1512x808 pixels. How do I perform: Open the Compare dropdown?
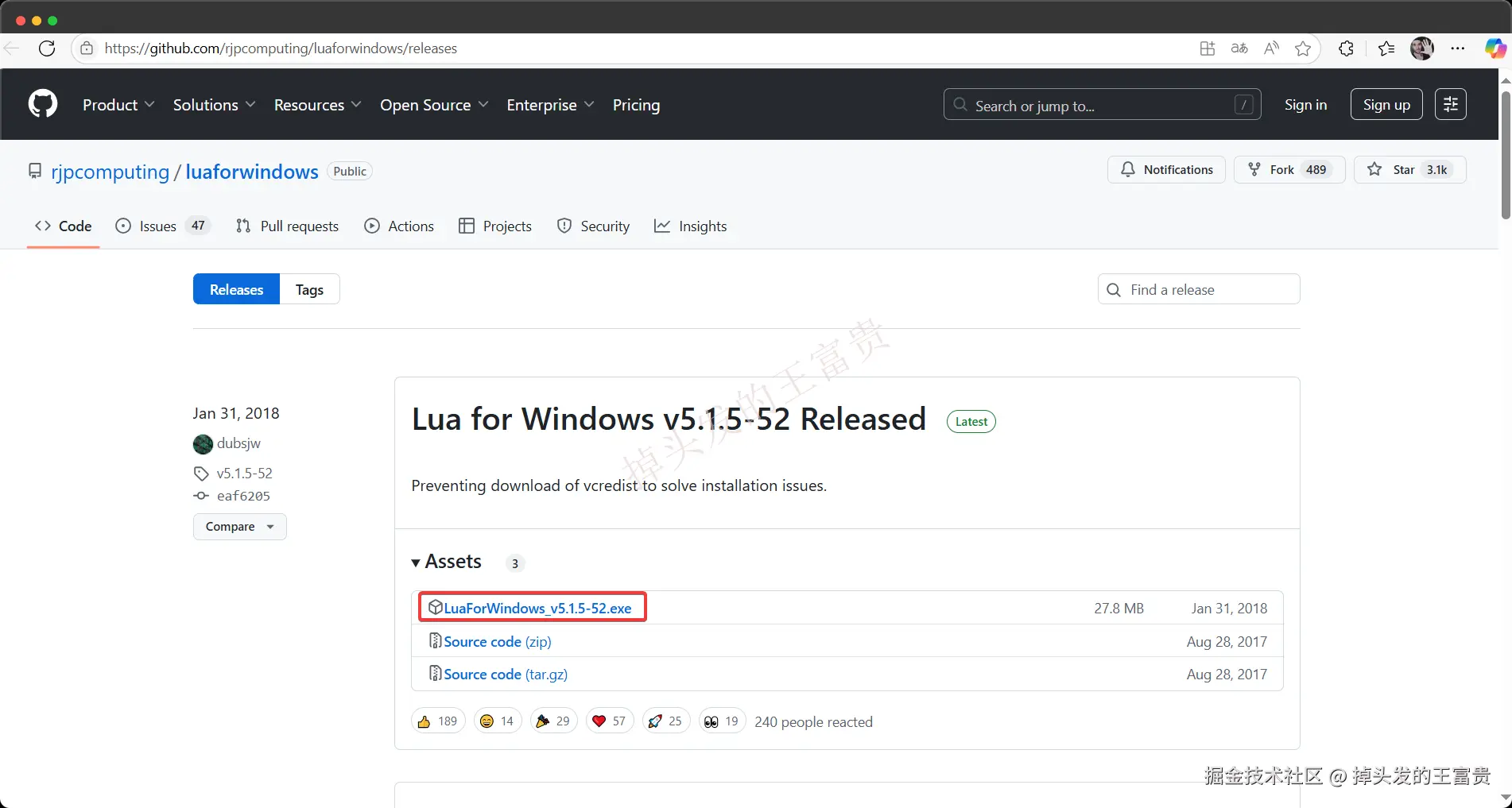[239, 527]
